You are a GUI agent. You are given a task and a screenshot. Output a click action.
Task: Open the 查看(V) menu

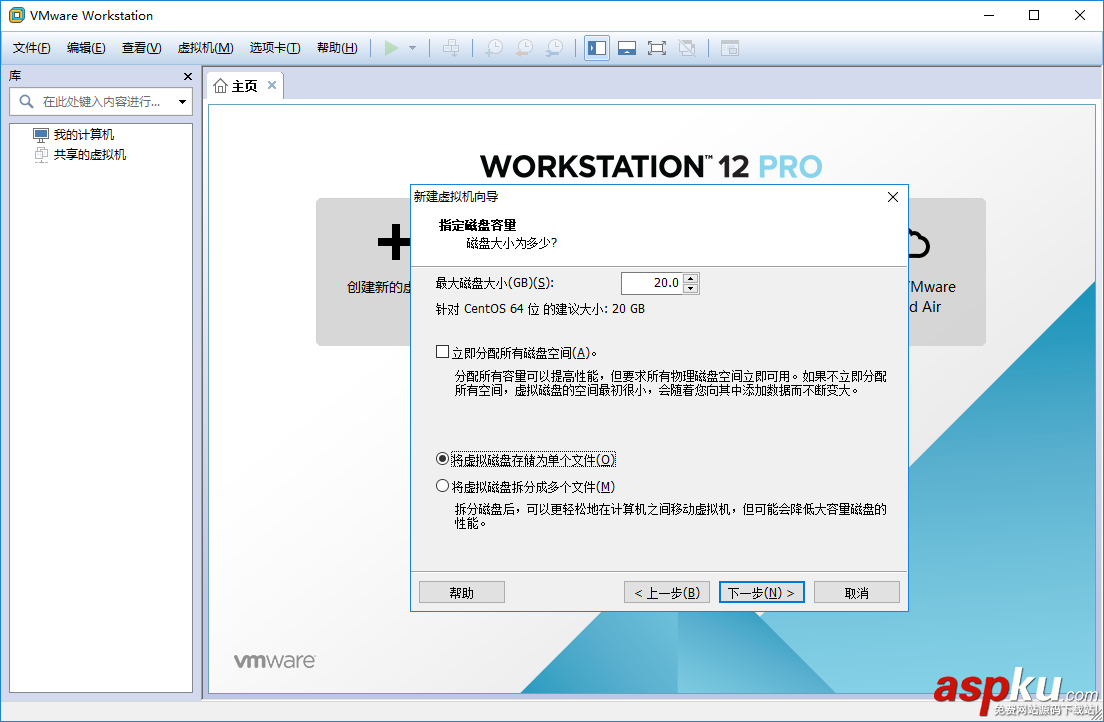(x=142, y=48)
